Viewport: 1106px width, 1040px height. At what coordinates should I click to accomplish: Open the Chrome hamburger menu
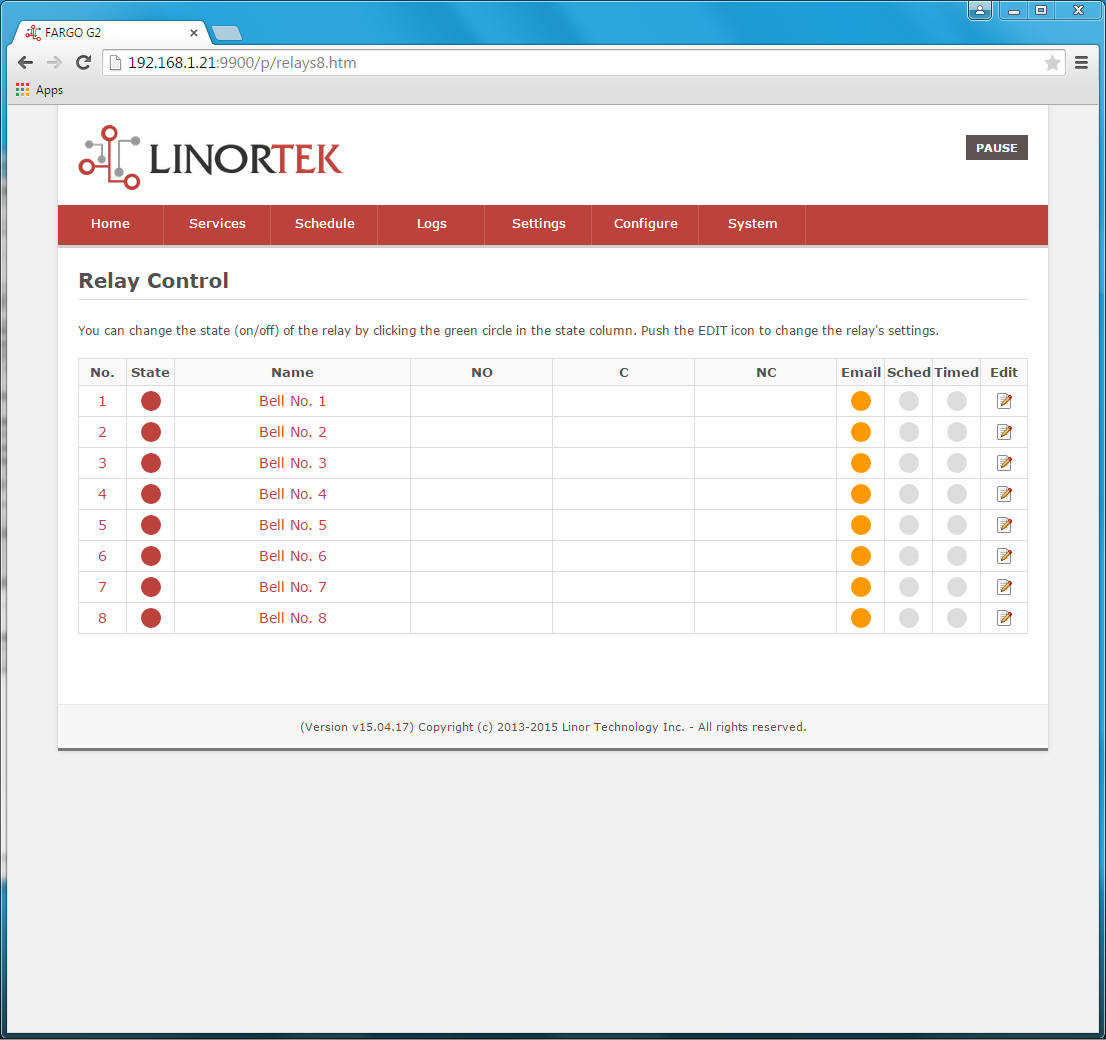point(1081,63)
